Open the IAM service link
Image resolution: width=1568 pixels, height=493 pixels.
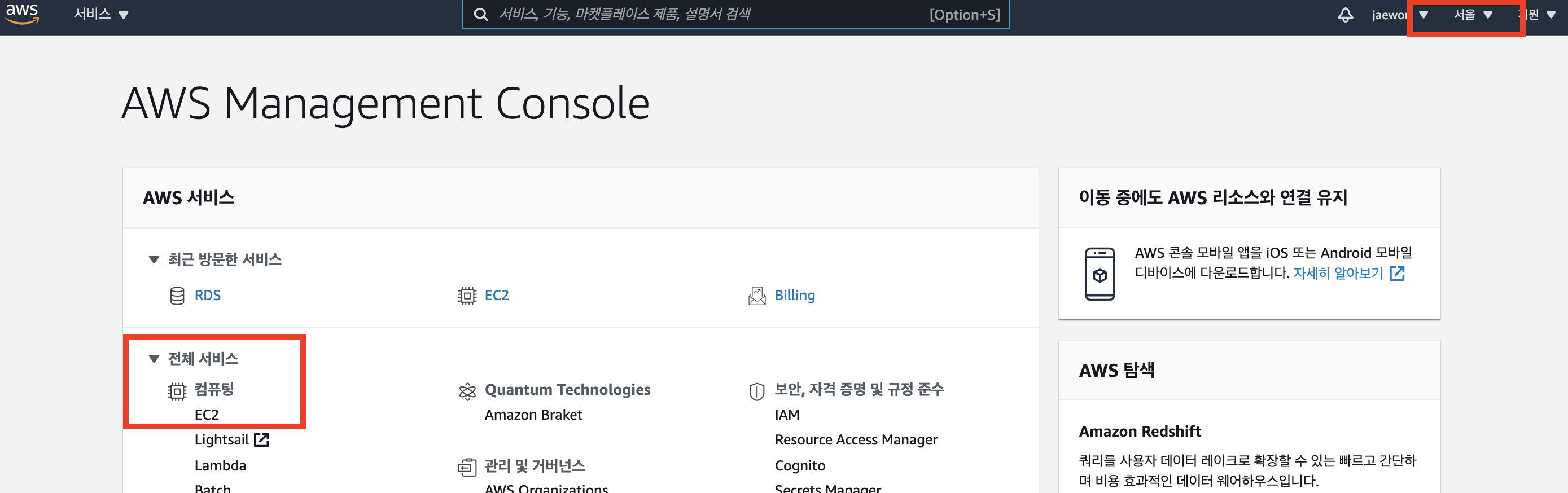point(787,415)
